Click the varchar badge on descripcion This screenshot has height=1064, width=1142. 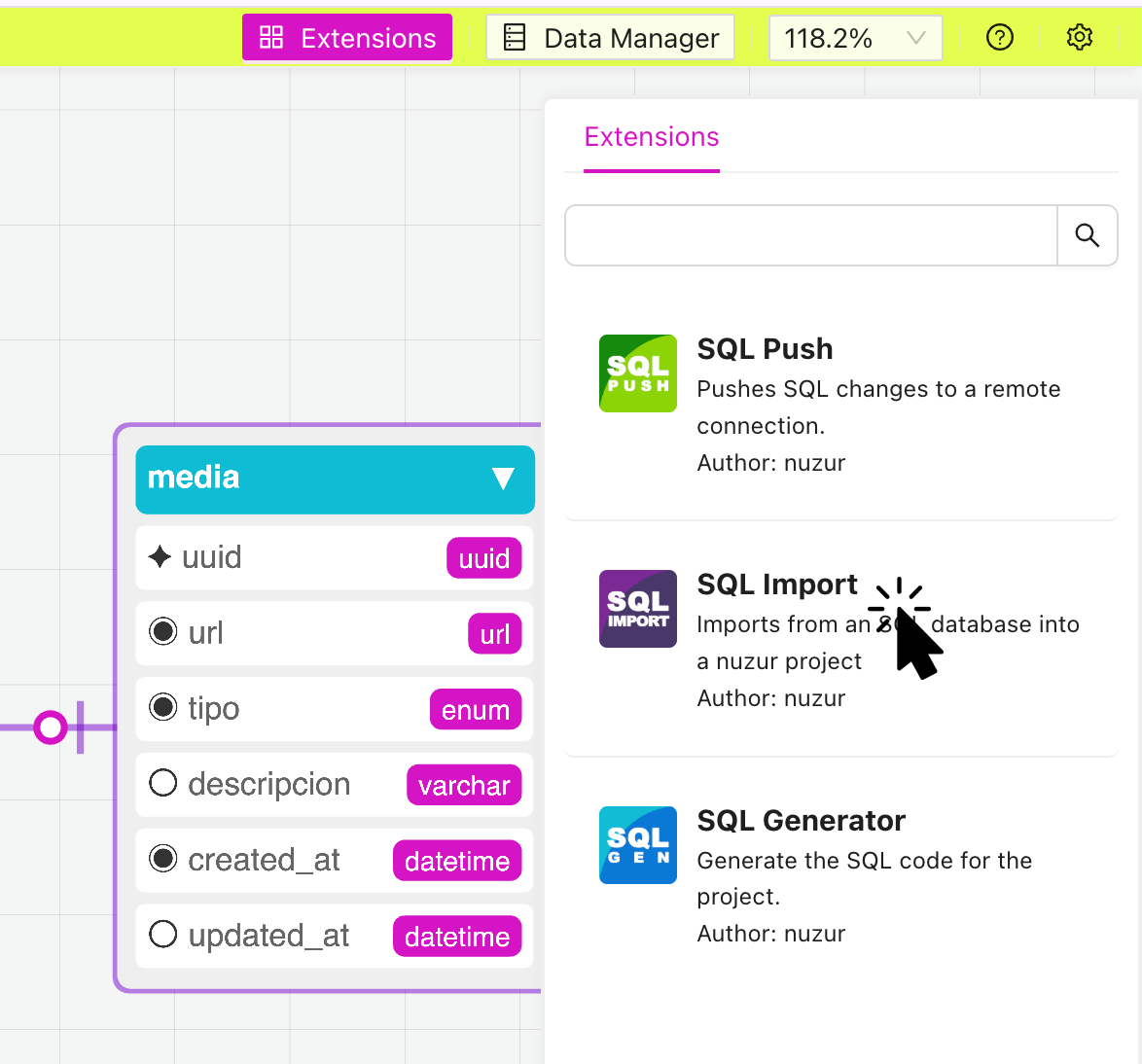pyautogui.click(x=464, y=785)
